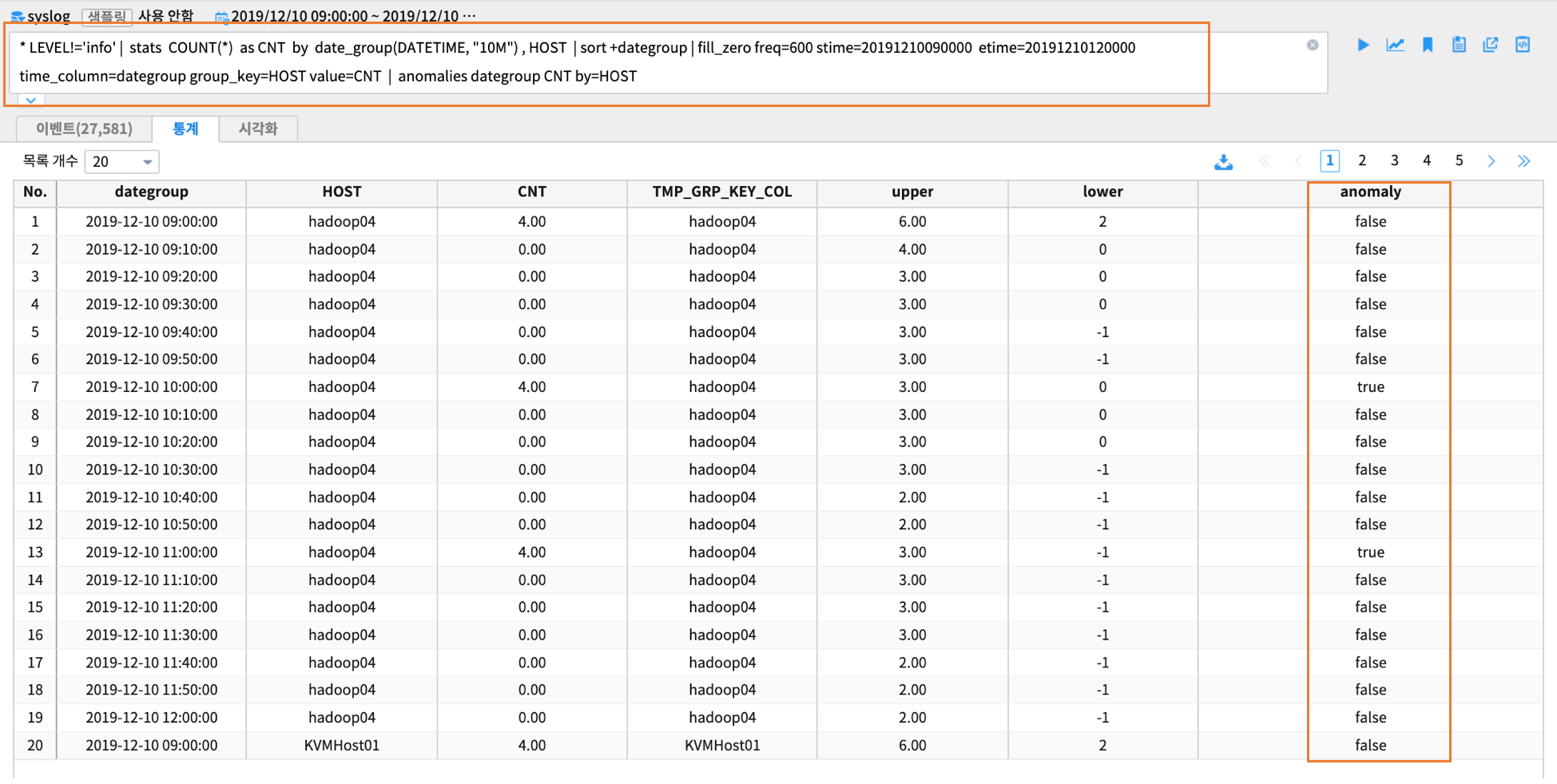
Task: Click the 사용 안함 sampling status
Action: (166, 16)
